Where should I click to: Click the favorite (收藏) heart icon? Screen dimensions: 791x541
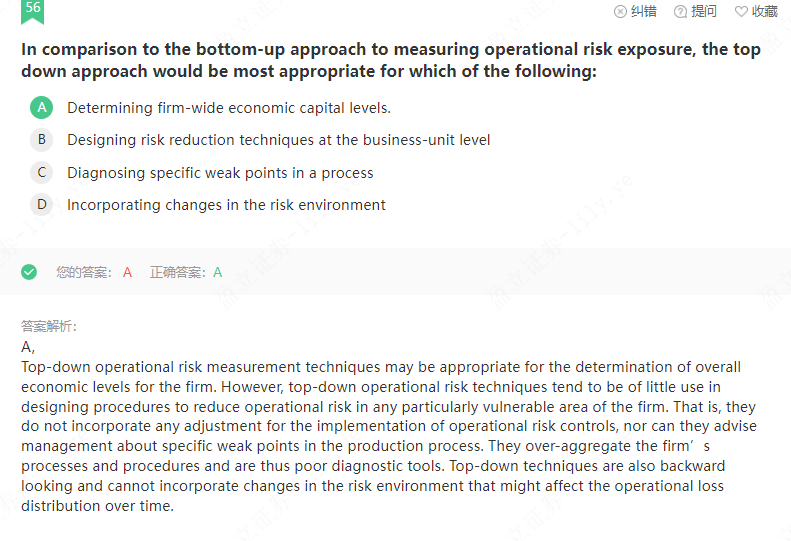coord(741,11)
